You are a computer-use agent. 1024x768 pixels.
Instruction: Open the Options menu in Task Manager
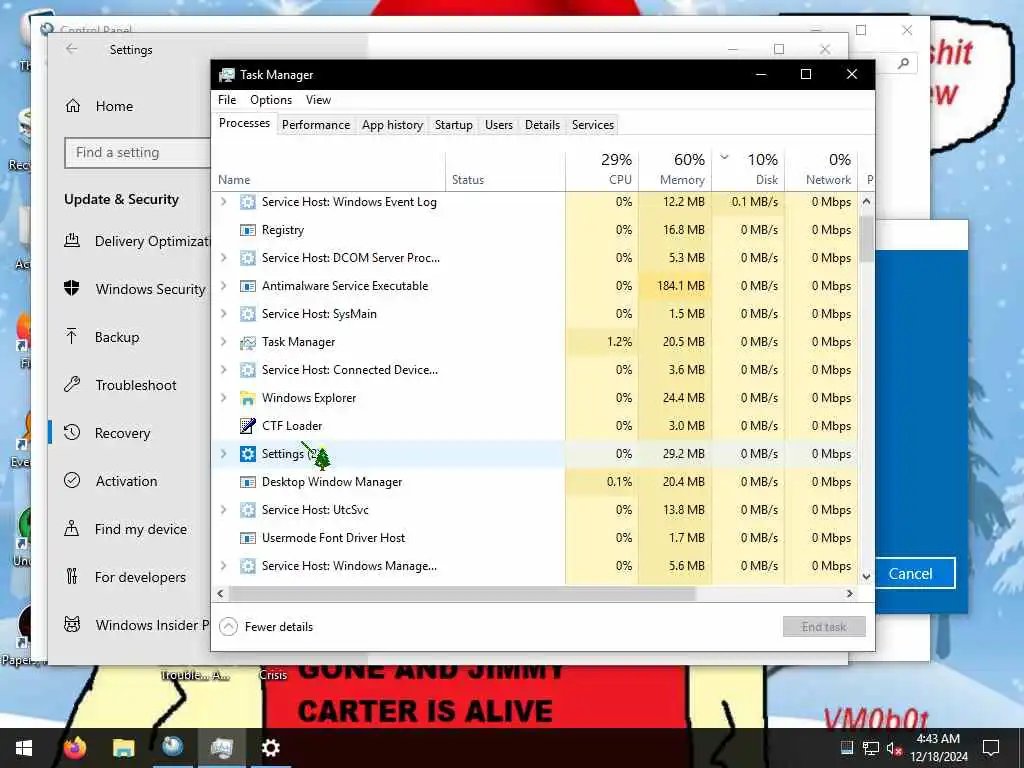tap(271, 100)
